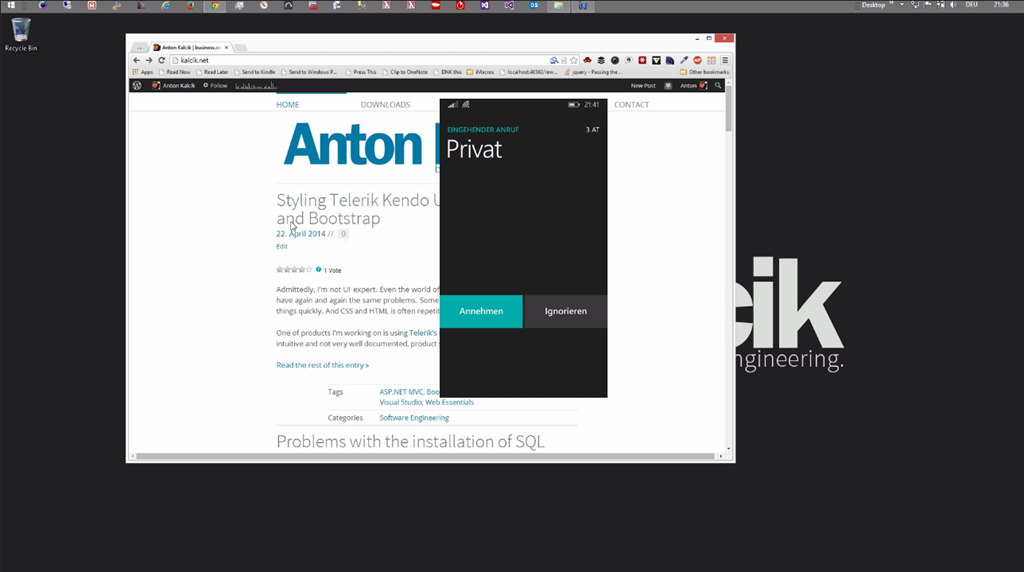Click the kalcik.net address bar
This screenshot has height=572, width=1024.
pyautogui.click(x=350, y=60)
